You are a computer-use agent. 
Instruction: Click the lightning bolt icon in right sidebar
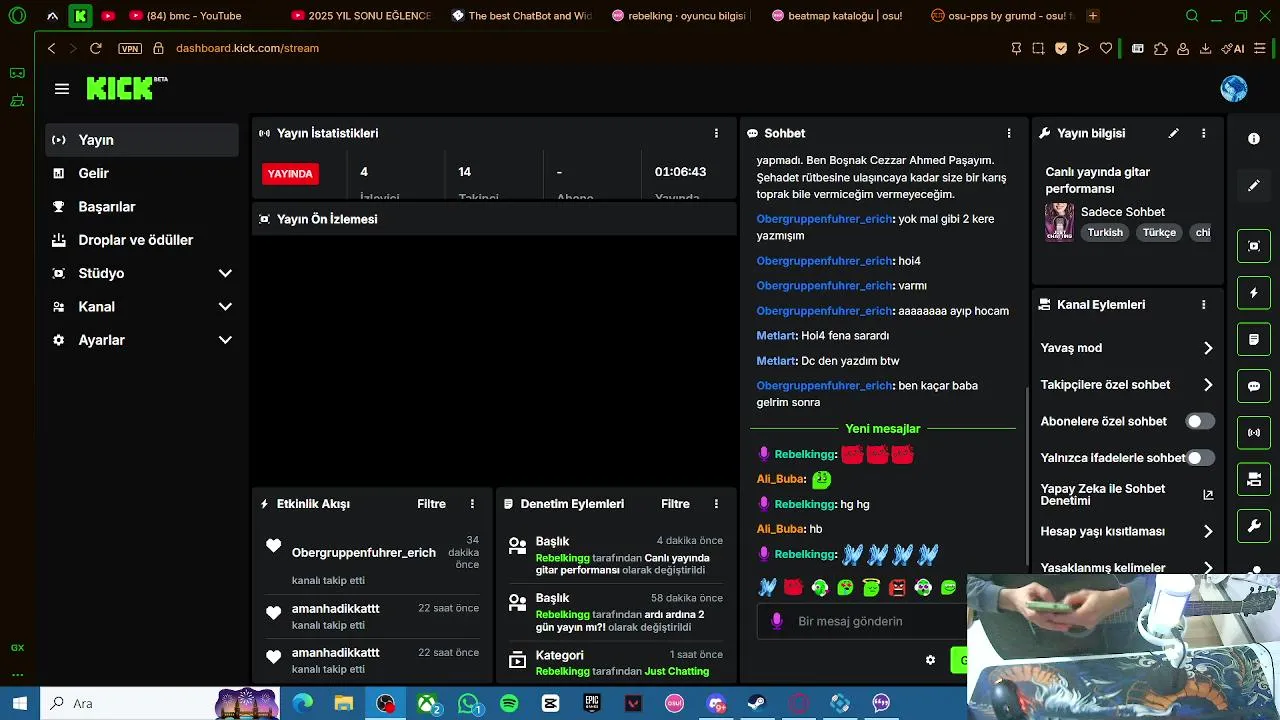point(1254,293)
